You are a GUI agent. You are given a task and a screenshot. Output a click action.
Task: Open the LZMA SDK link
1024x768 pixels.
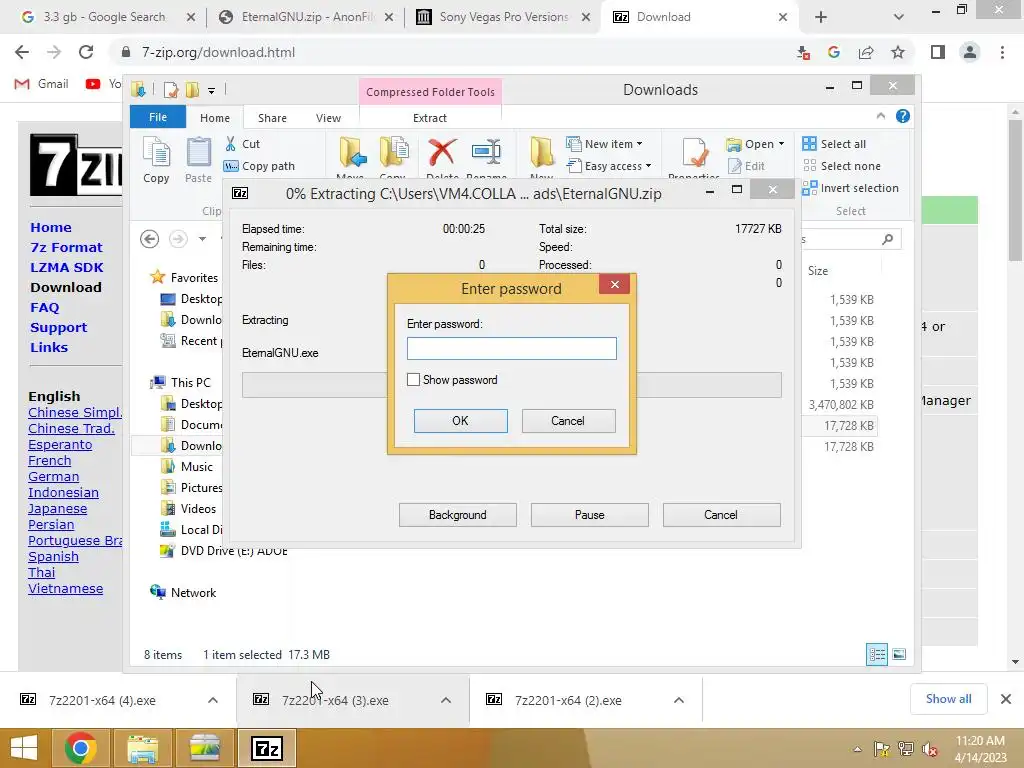coord(67,267)
